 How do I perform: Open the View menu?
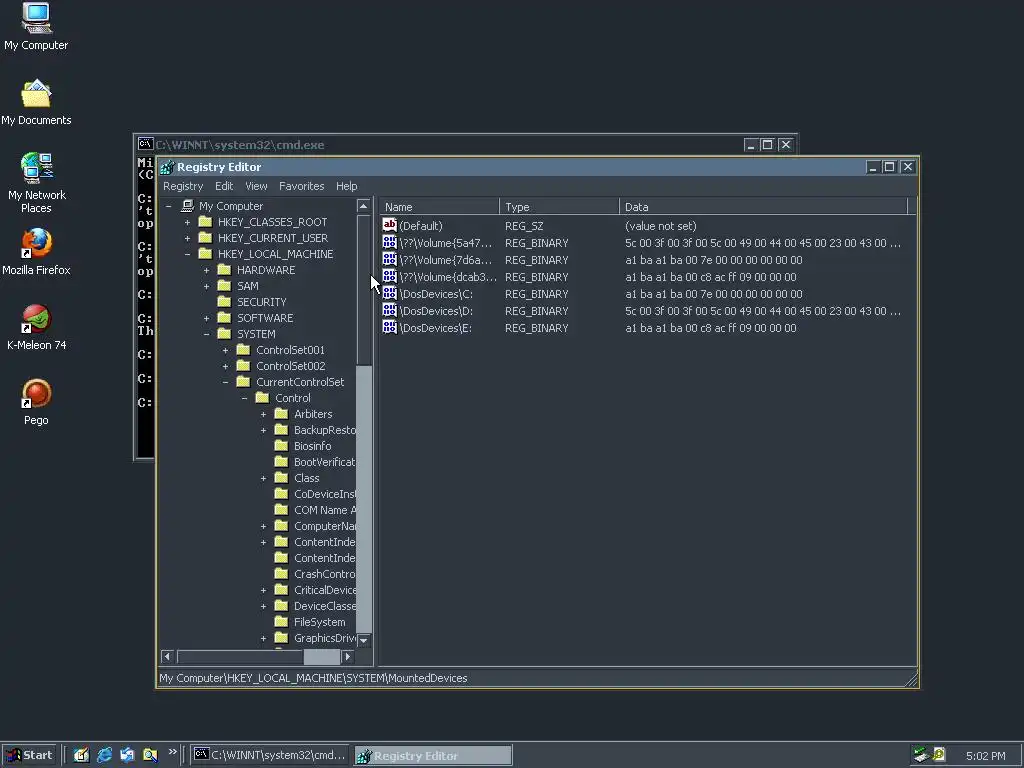point(256,186)
